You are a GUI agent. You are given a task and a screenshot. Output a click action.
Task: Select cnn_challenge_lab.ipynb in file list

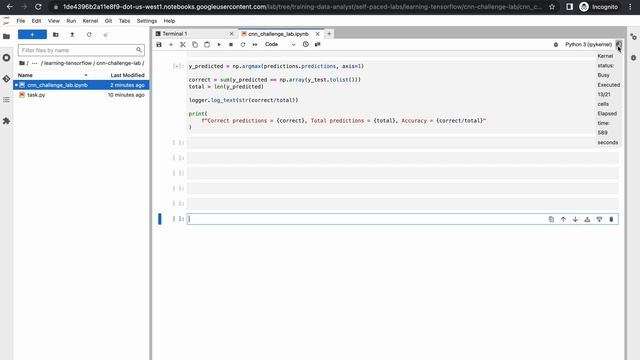click(x=81, y=85)
